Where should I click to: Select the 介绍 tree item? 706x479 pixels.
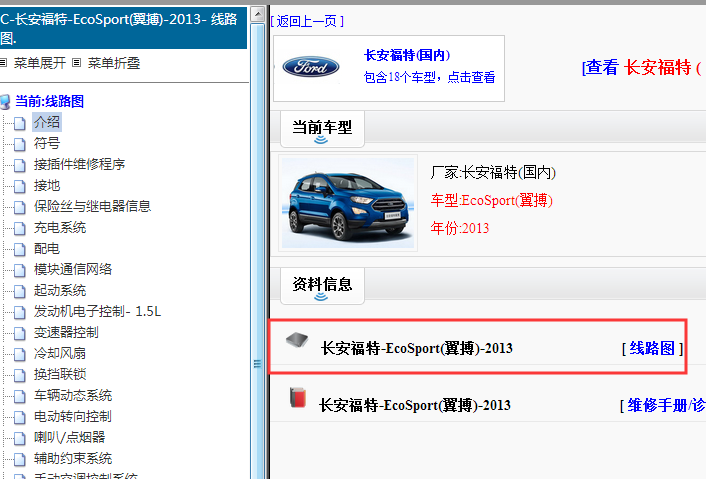(x=47, y=122)
